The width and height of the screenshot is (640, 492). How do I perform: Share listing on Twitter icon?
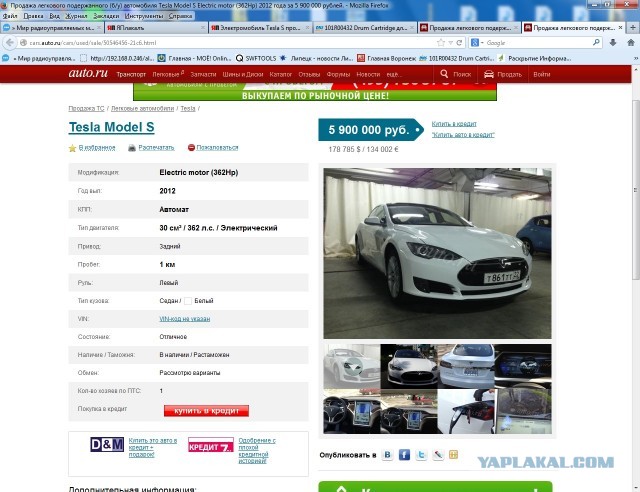pyautogui.click(x=421, y=454)
